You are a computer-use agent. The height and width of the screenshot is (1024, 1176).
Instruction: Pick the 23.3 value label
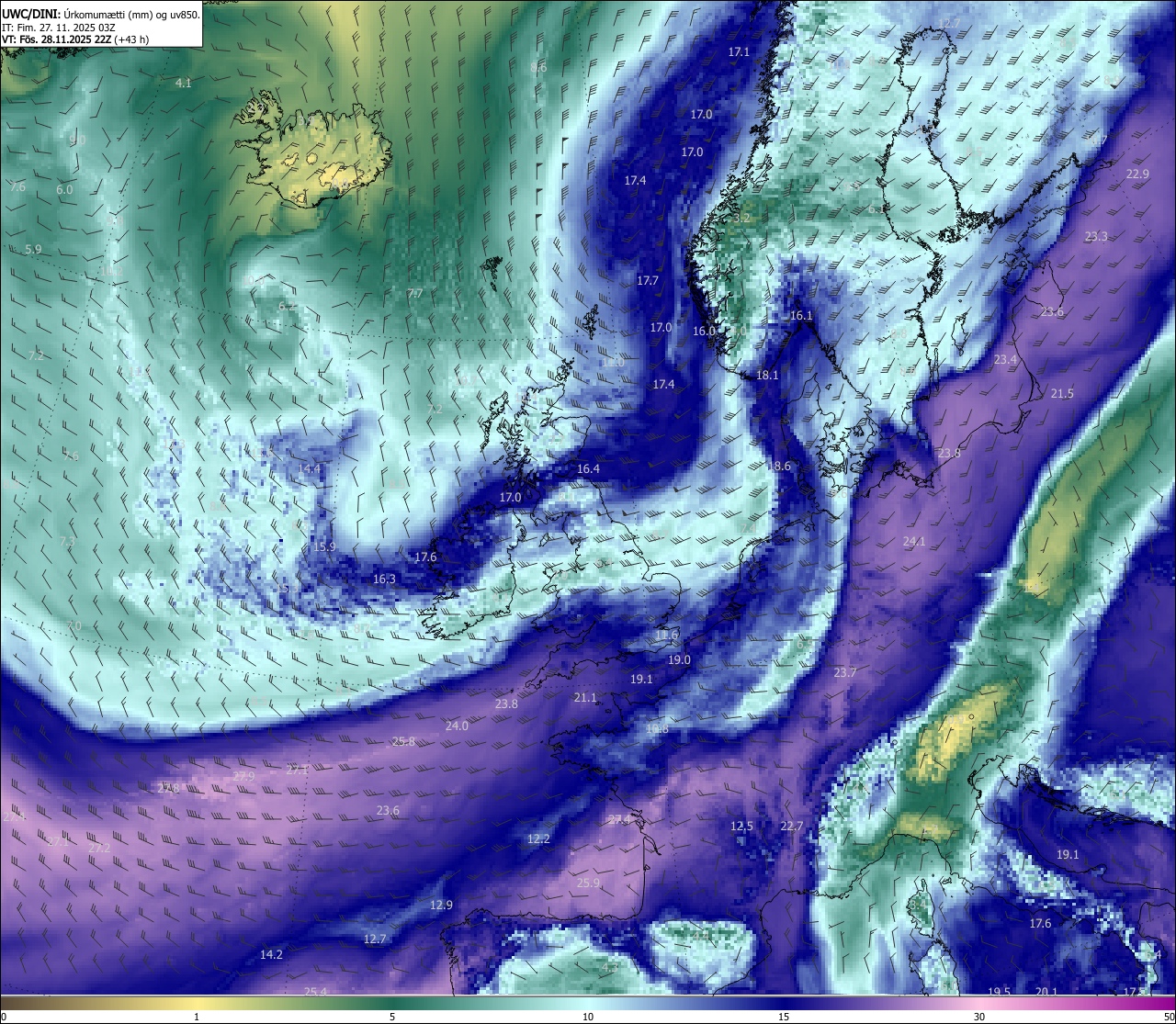click(x=1096, y=237)
